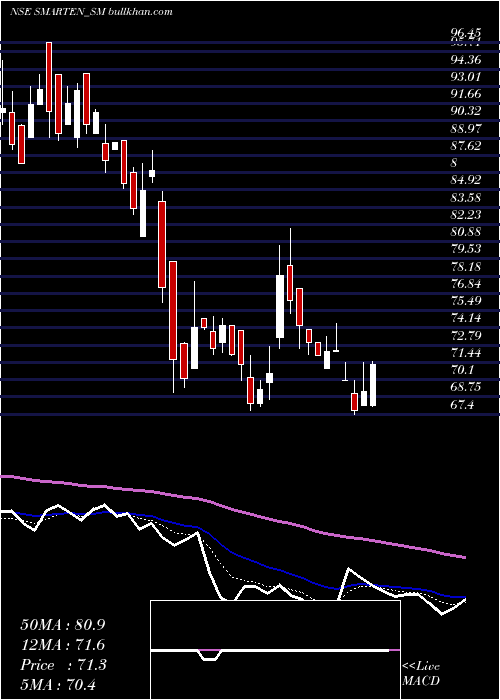
Task: Click the 82.23 price level label
Action: point(466,215)
